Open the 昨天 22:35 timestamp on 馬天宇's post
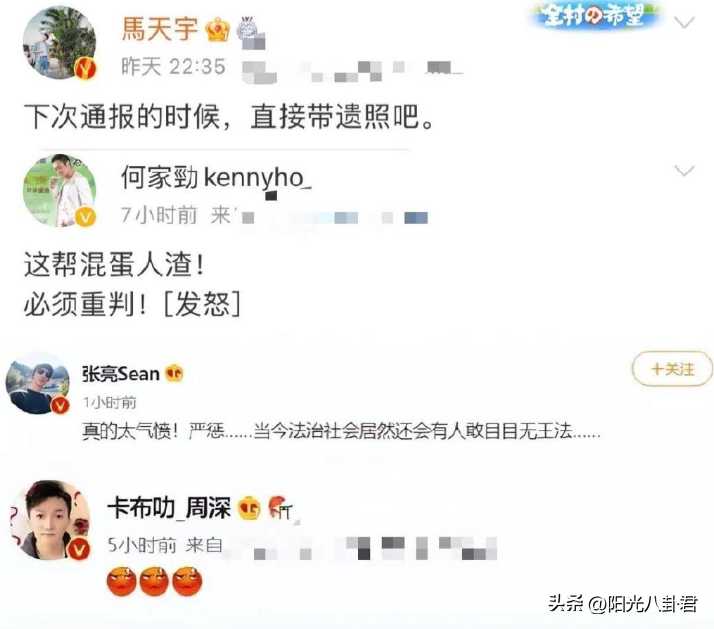 pos(173,67)
